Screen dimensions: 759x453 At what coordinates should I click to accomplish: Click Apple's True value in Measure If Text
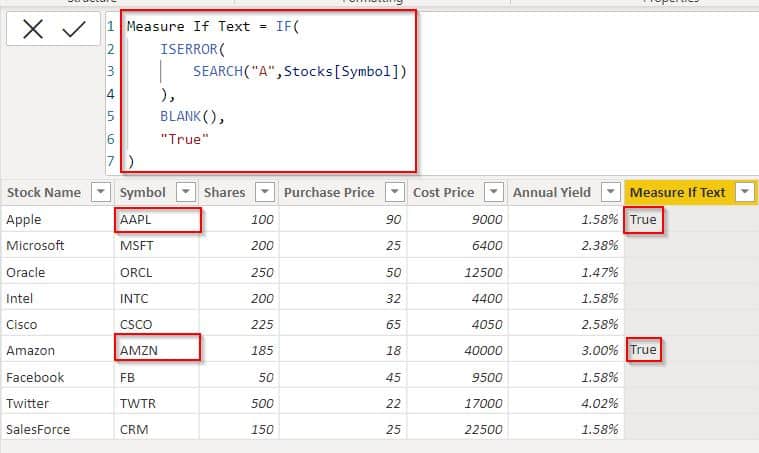pyautogui.click(x=643, y=219)
